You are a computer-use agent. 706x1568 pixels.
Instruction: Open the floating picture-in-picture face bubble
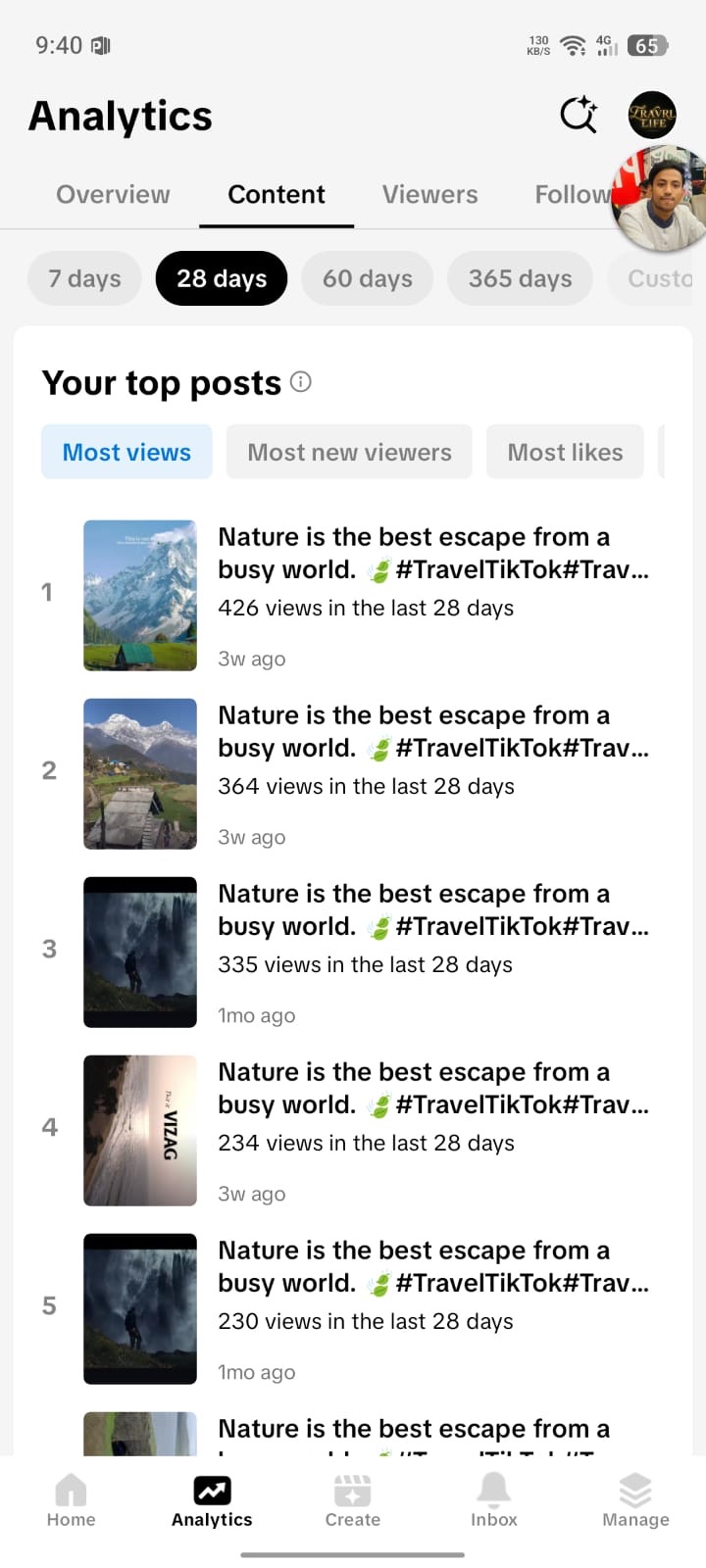tap(661, 200)
